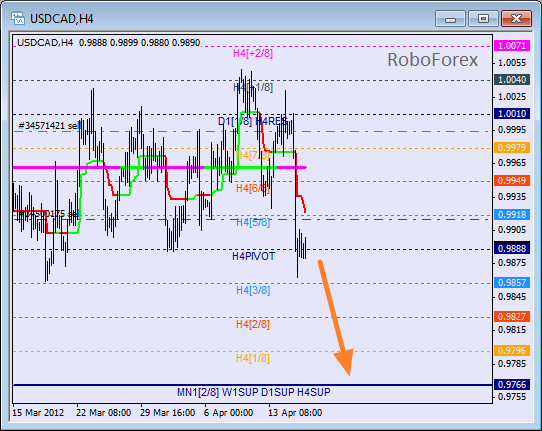Image resolution: width=542 pixels, height=431 pixels.
Task: Click the 1.0025 price scale value
Action: click(x=512, y=97)
